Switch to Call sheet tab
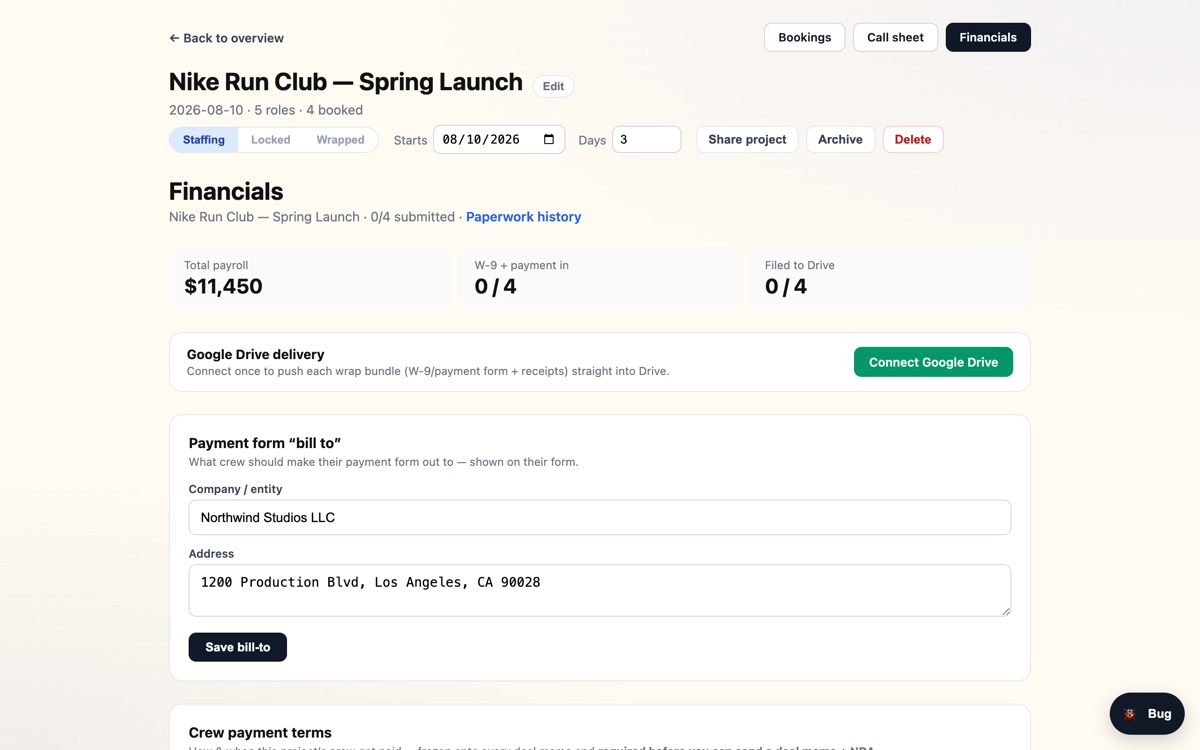This screenshot has width=1200, height=750. 895,37
